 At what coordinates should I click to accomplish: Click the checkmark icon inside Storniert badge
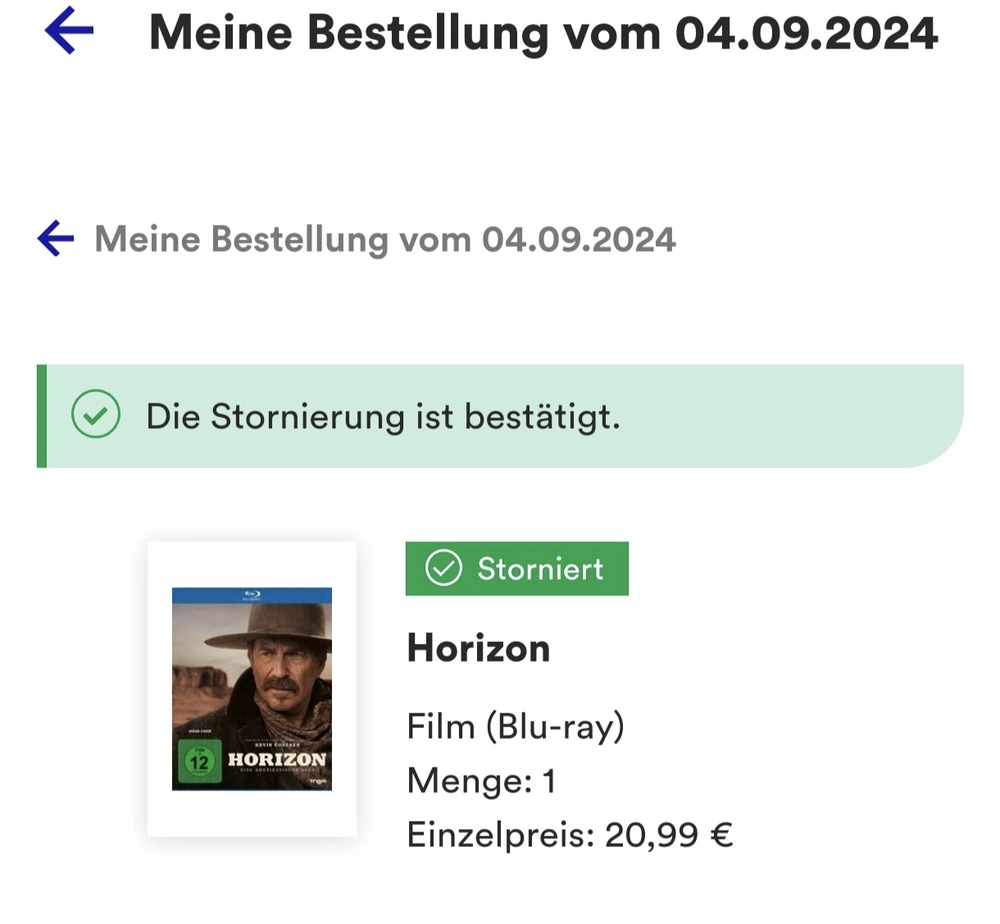pos(443,569)
